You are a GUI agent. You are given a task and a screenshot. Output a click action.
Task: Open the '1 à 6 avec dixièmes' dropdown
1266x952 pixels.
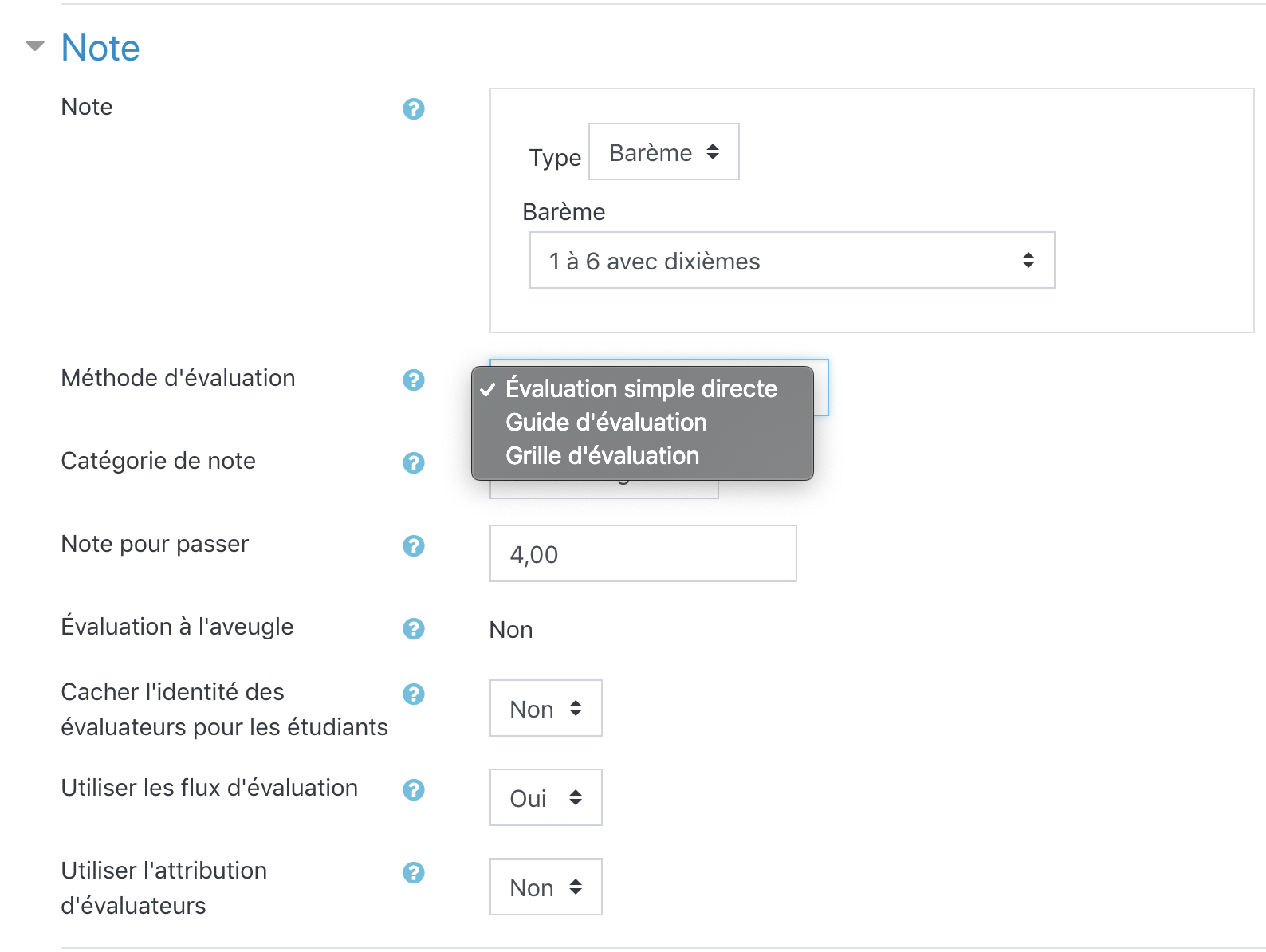(x=791, y=261)
